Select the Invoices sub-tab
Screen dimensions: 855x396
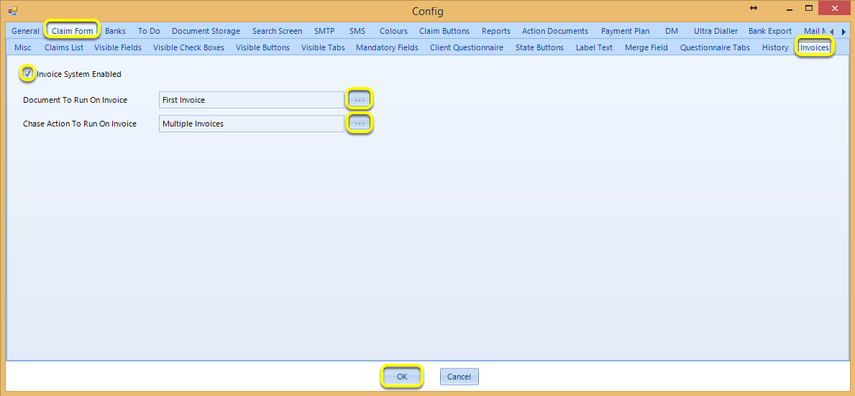[815, 47]
